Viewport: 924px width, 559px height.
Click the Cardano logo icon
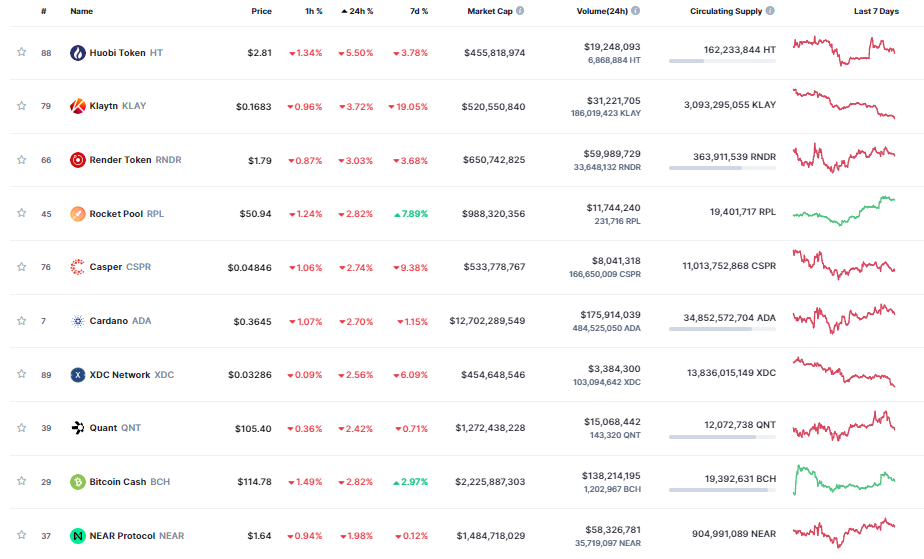click(x=78, y=321)
